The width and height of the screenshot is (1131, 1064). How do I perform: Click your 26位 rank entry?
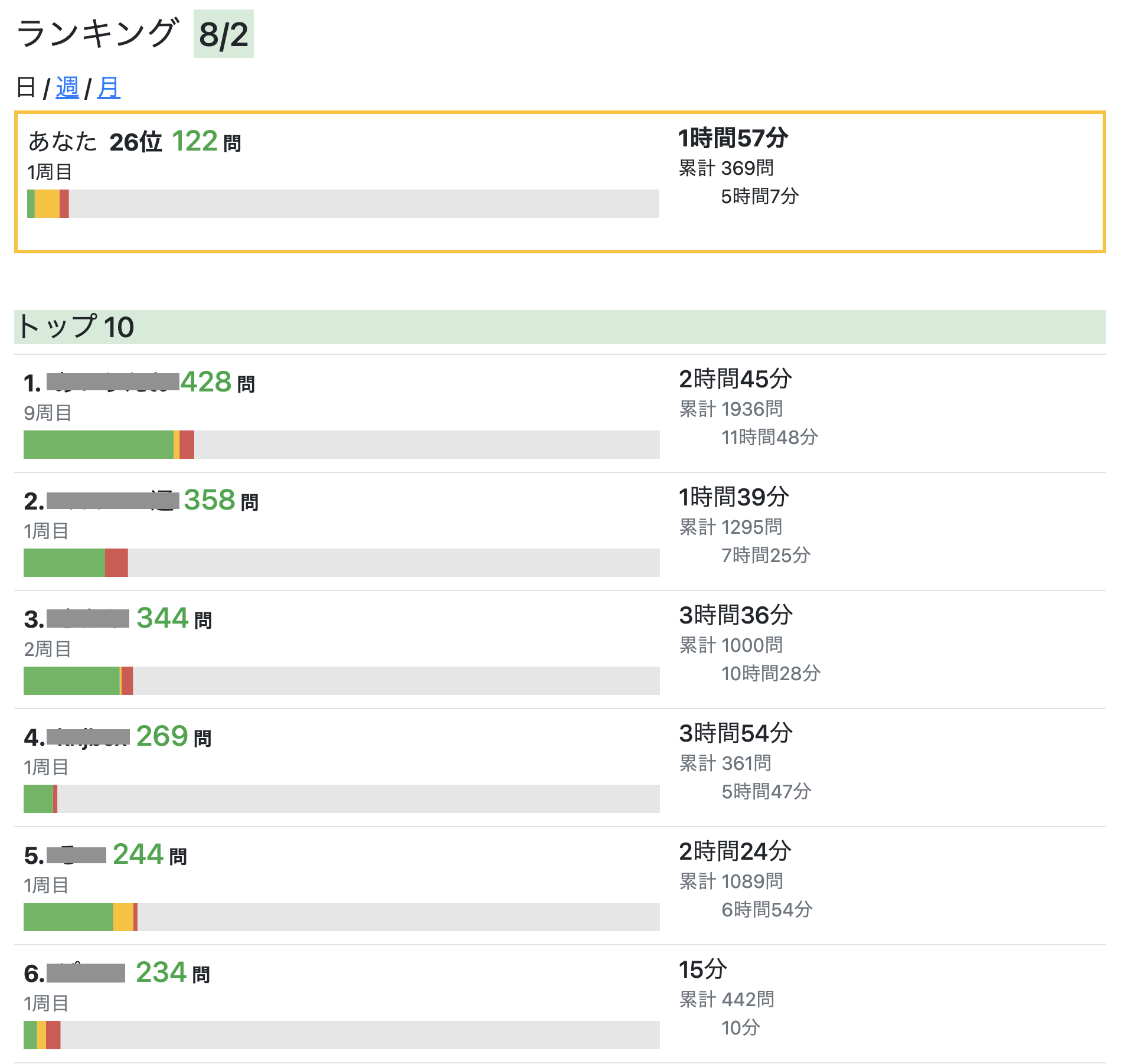point(135,142)
